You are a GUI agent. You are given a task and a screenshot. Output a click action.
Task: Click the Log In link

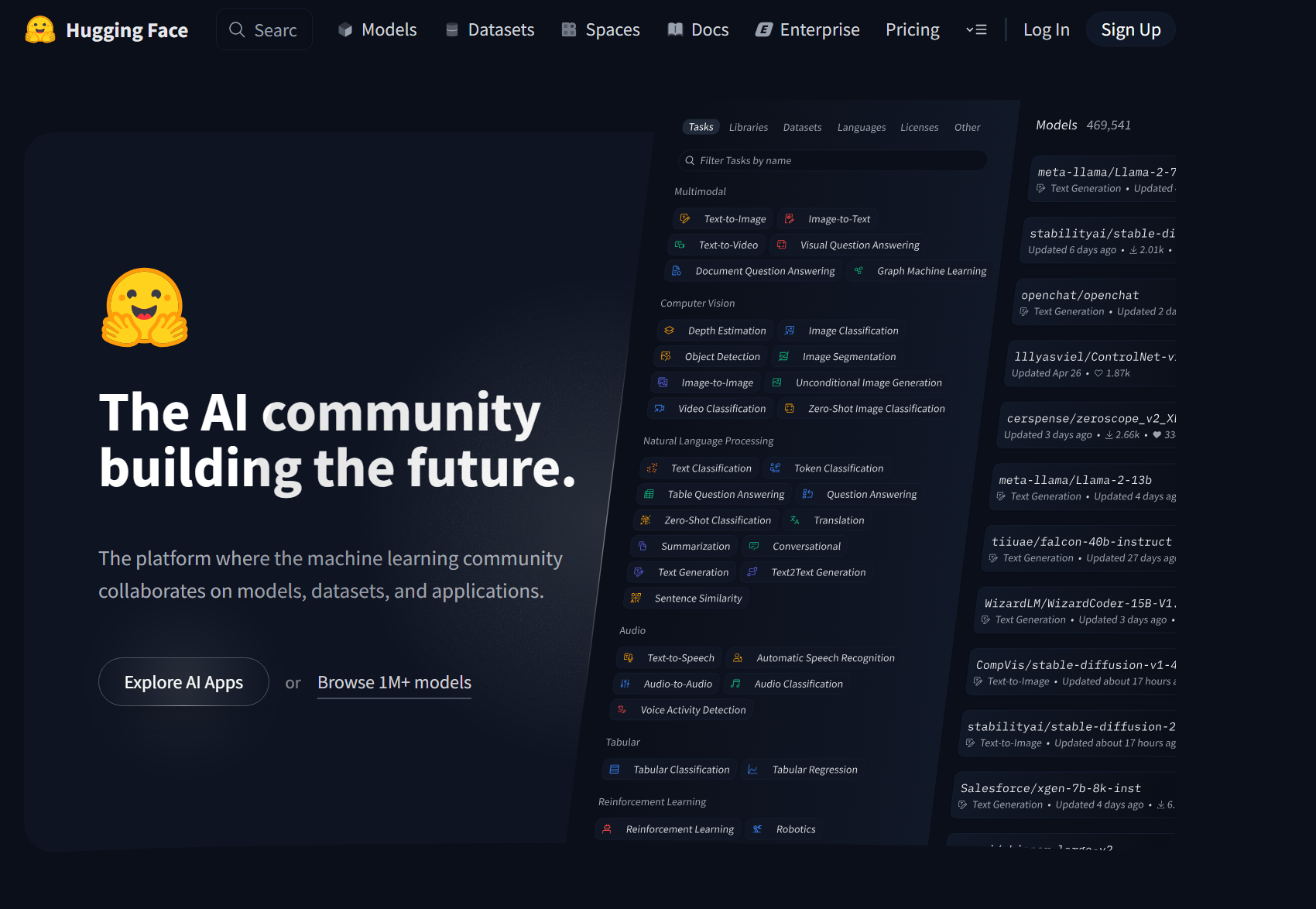pyautogui.click(x=1047, y=29)
